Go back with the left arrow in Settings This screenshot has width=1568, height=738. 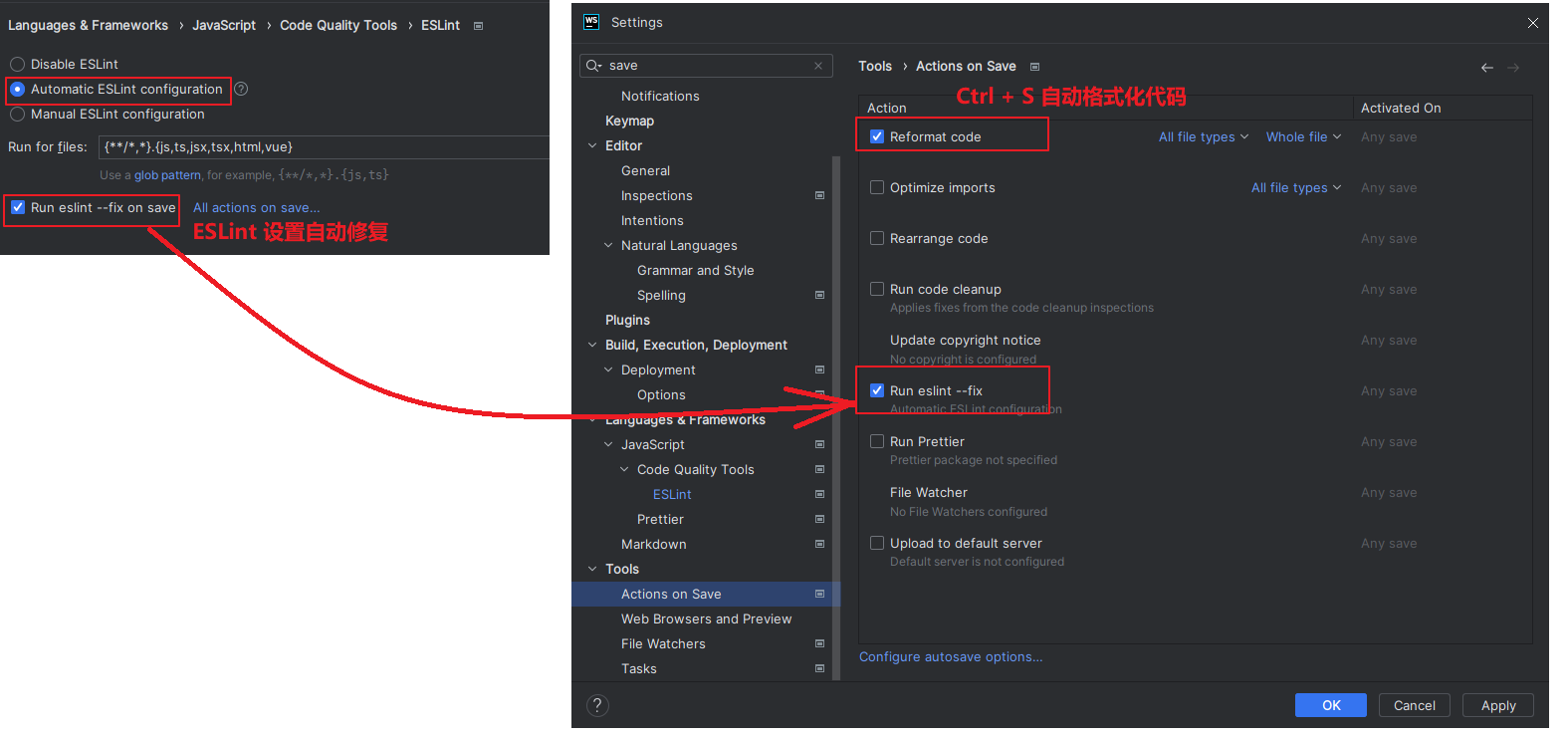[x=1487, y=68]
